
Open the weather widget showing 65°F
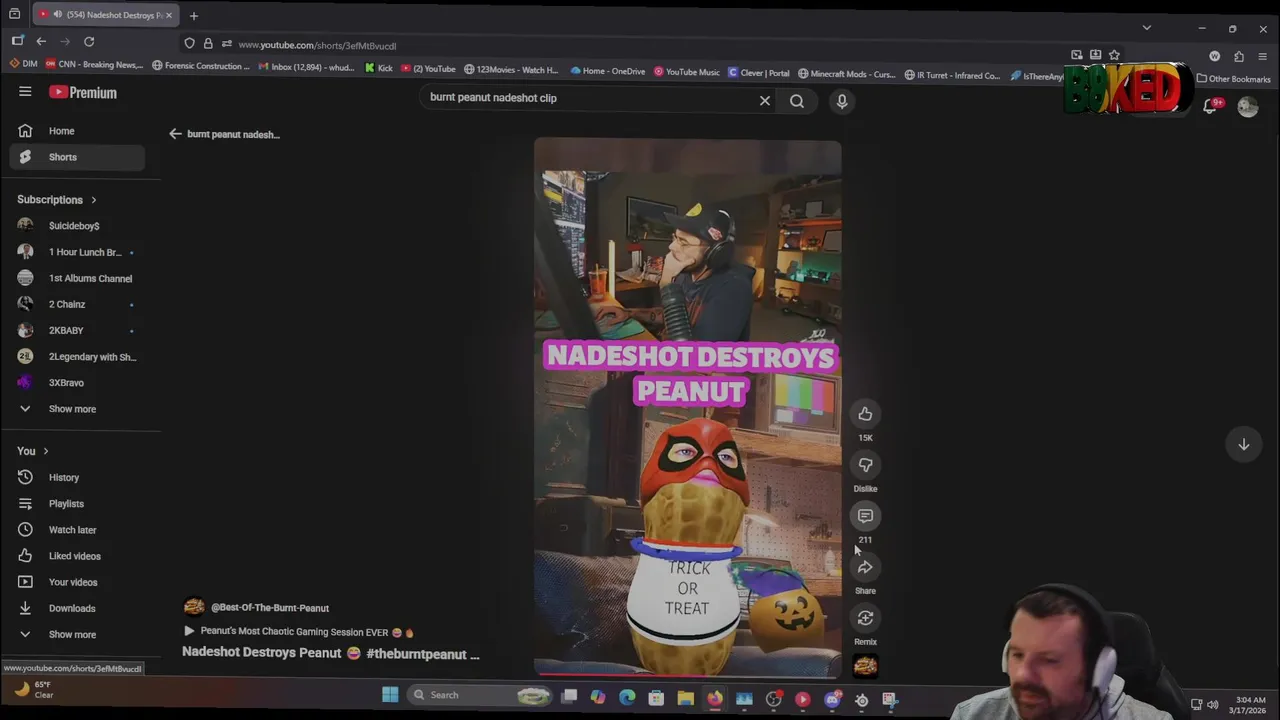point(33,690)
